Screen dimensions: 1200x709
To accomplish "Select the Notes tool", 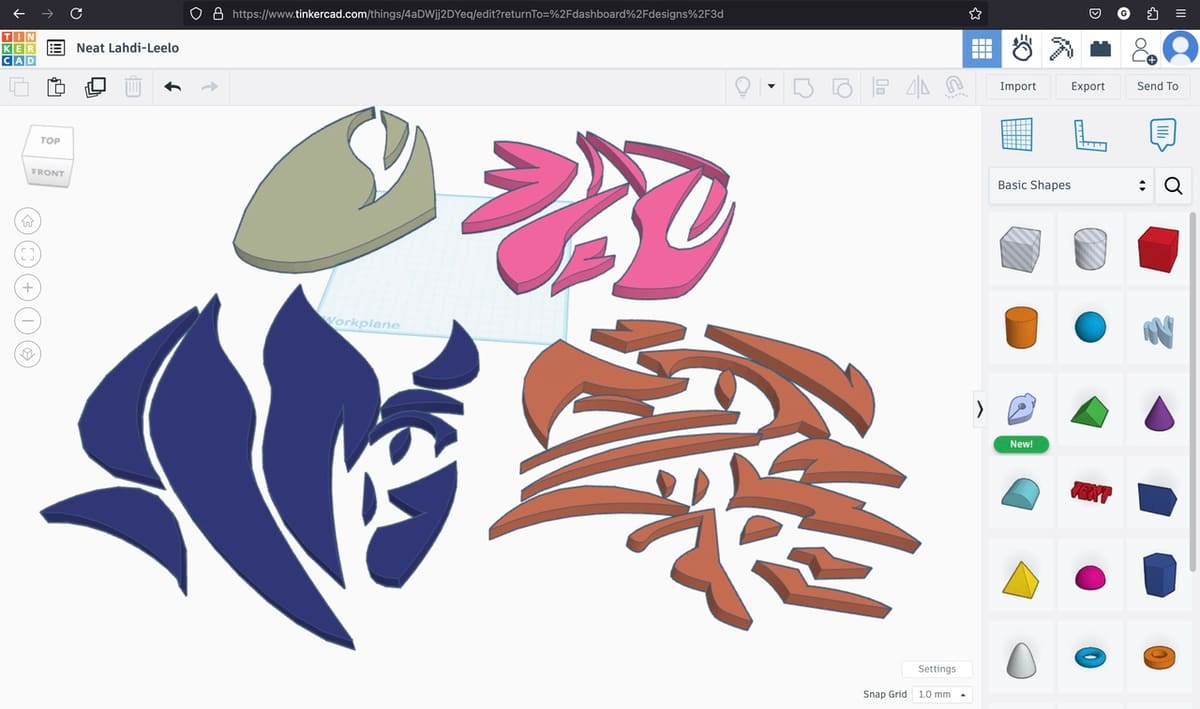I will (1161, 134).
